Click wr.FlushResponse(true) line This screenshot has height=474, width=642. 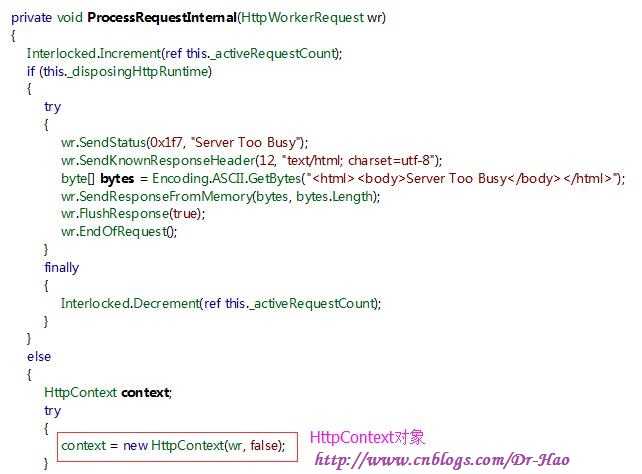click(133, 214)
